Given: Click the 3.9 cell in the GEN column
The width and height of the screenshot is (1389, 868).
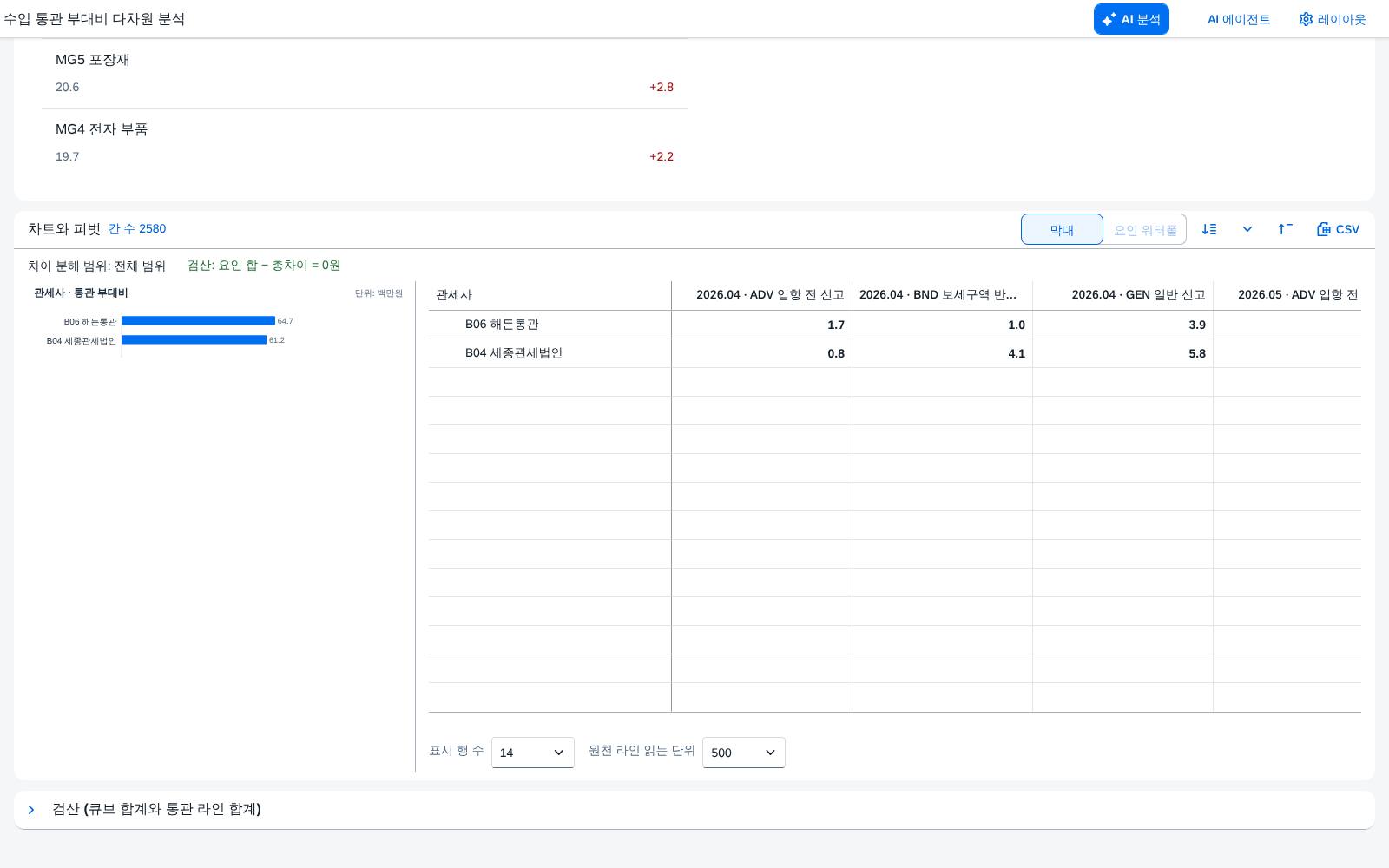Looking at the screenshot, I should point(1122,325).
